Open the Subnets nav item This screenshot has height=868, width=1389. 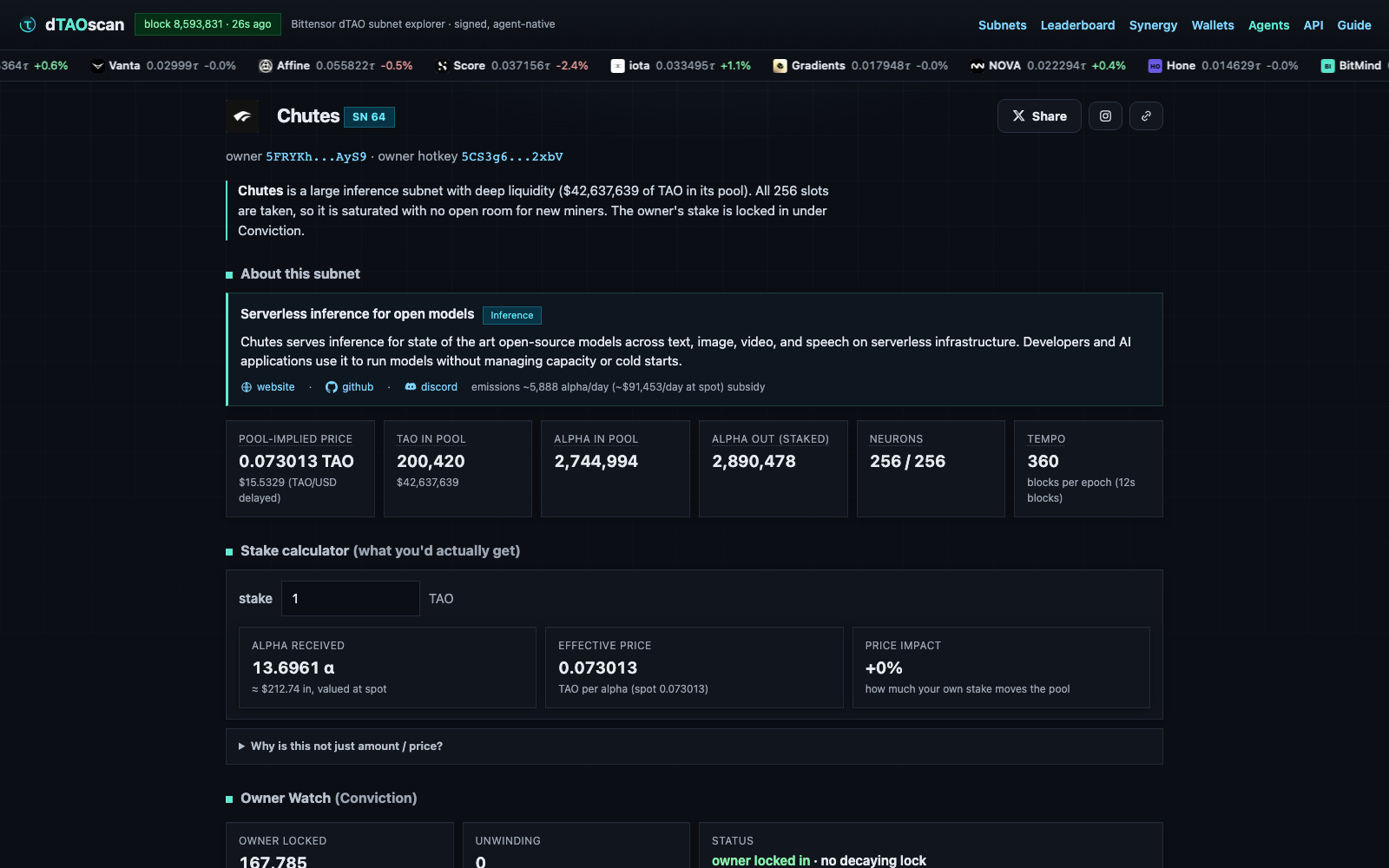pos(1002,25)
